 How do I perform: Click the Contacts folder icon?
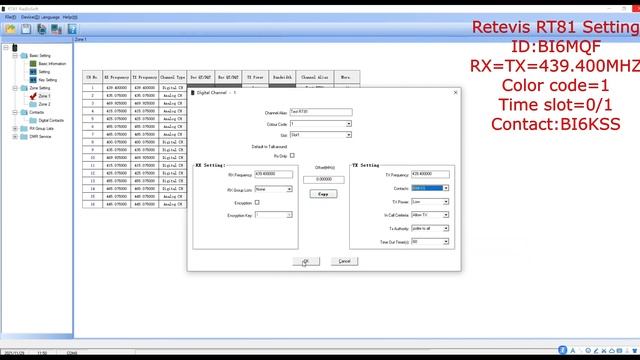click(x=24, y=112)
